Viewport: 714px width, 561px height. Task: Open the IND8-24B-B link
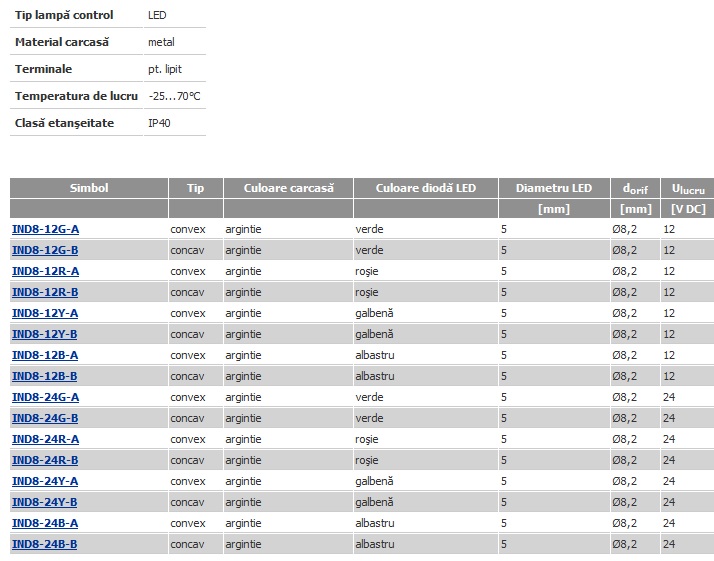(45, 544)
